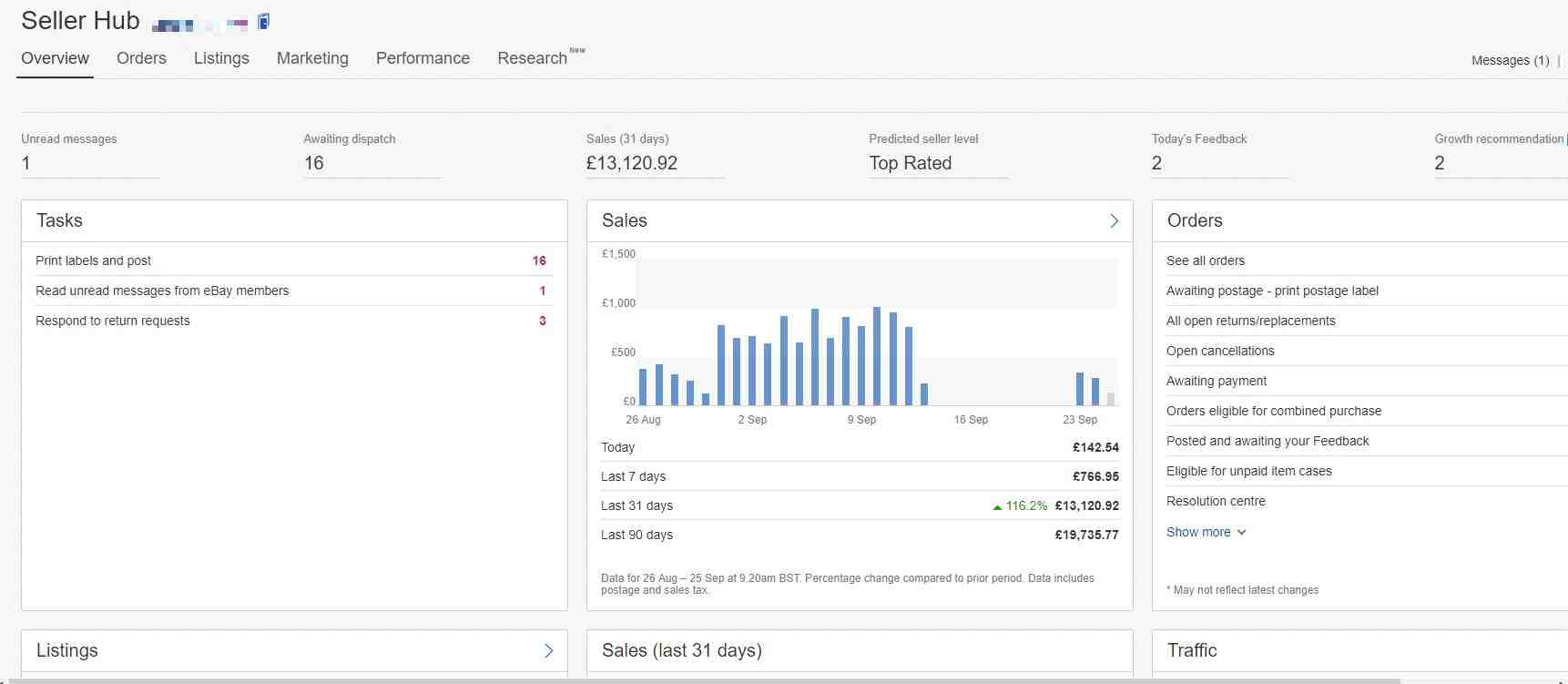Open the Research tab
The height and width of the screenshot is (684, 1568).
533,58
